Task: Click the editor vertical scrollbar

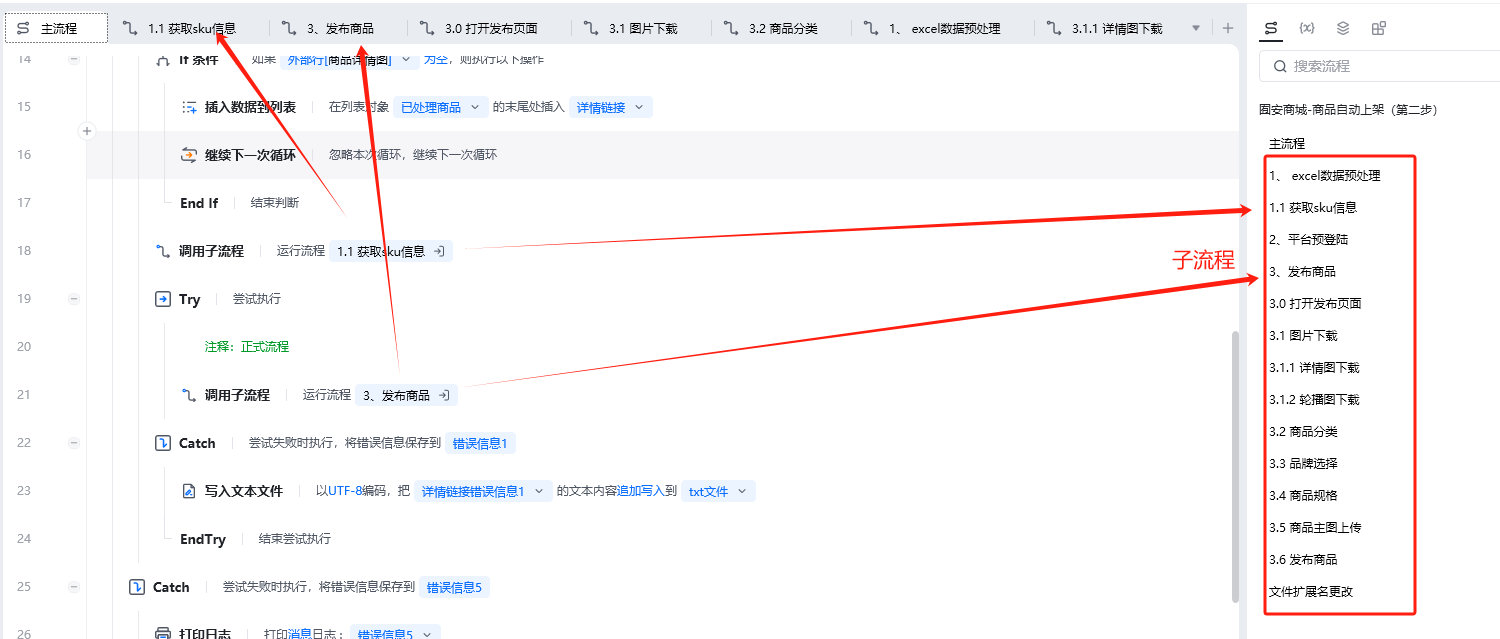Action: click(x=1234, y=465)
